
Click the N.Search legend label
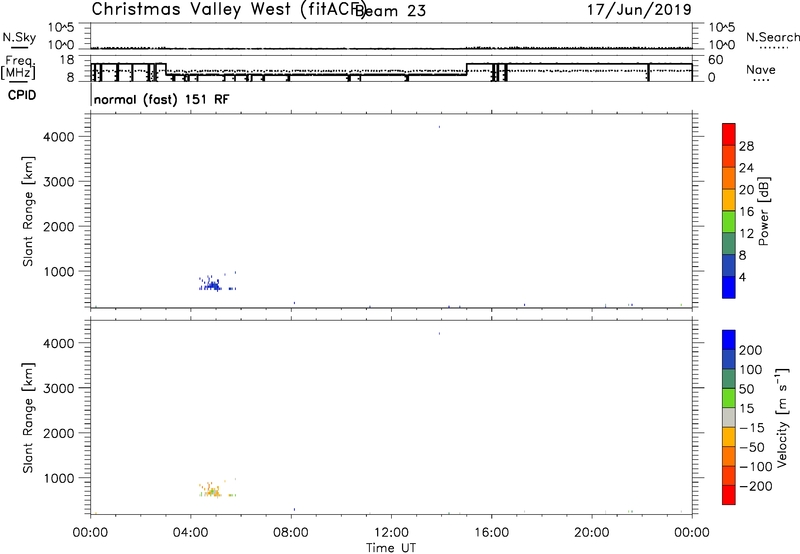(772, 37)
